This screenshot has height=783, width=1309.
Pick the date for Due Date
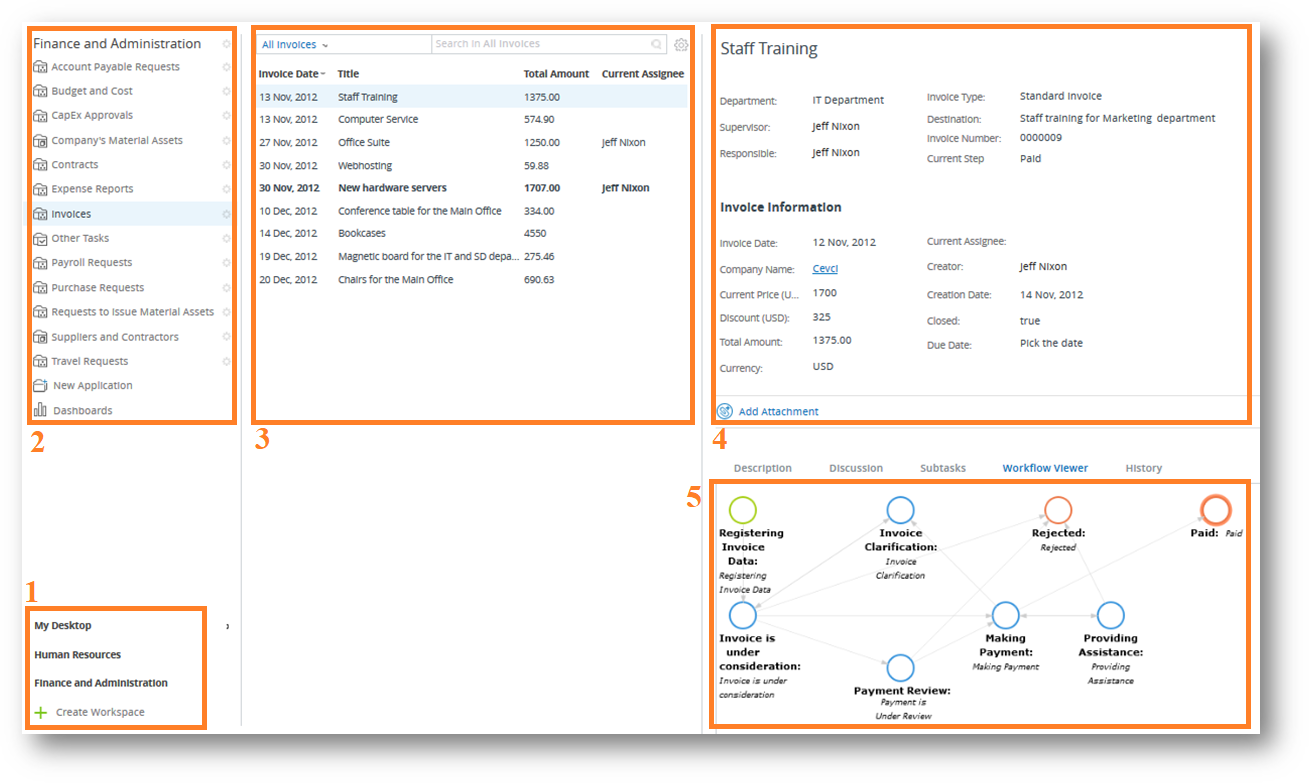1050,343
